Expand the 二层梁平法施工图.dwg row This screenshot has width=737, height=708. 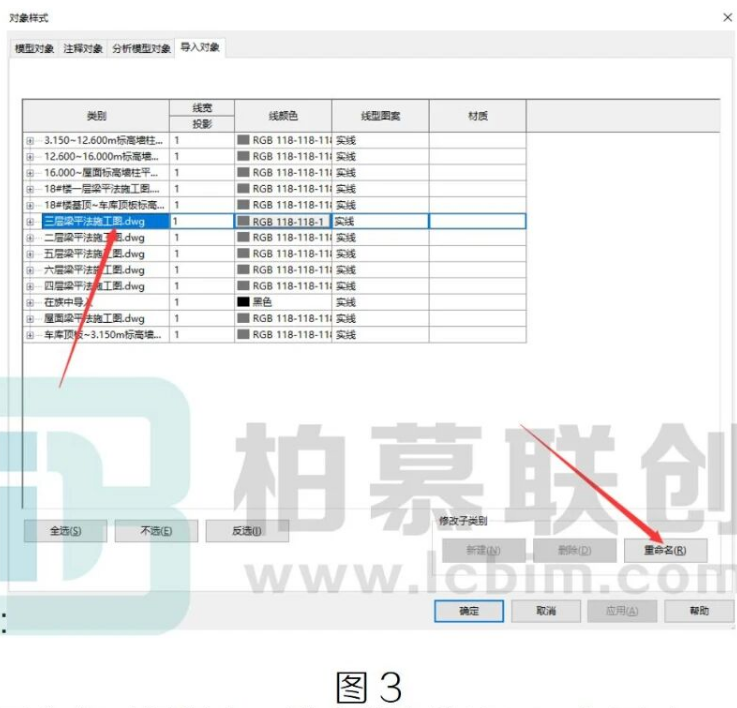tap(30, 238)
